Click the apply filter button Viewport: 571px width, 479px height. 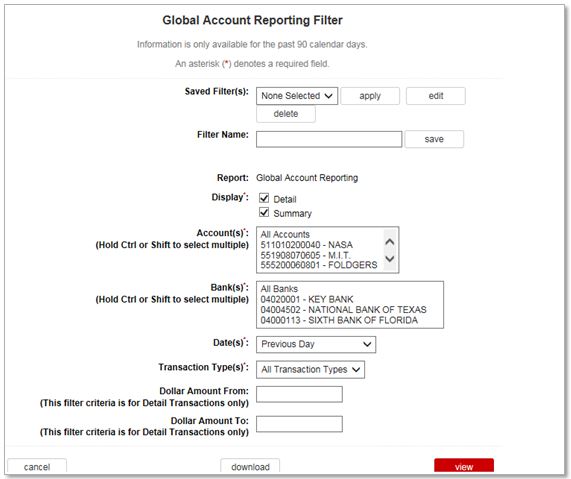point(370,96)
